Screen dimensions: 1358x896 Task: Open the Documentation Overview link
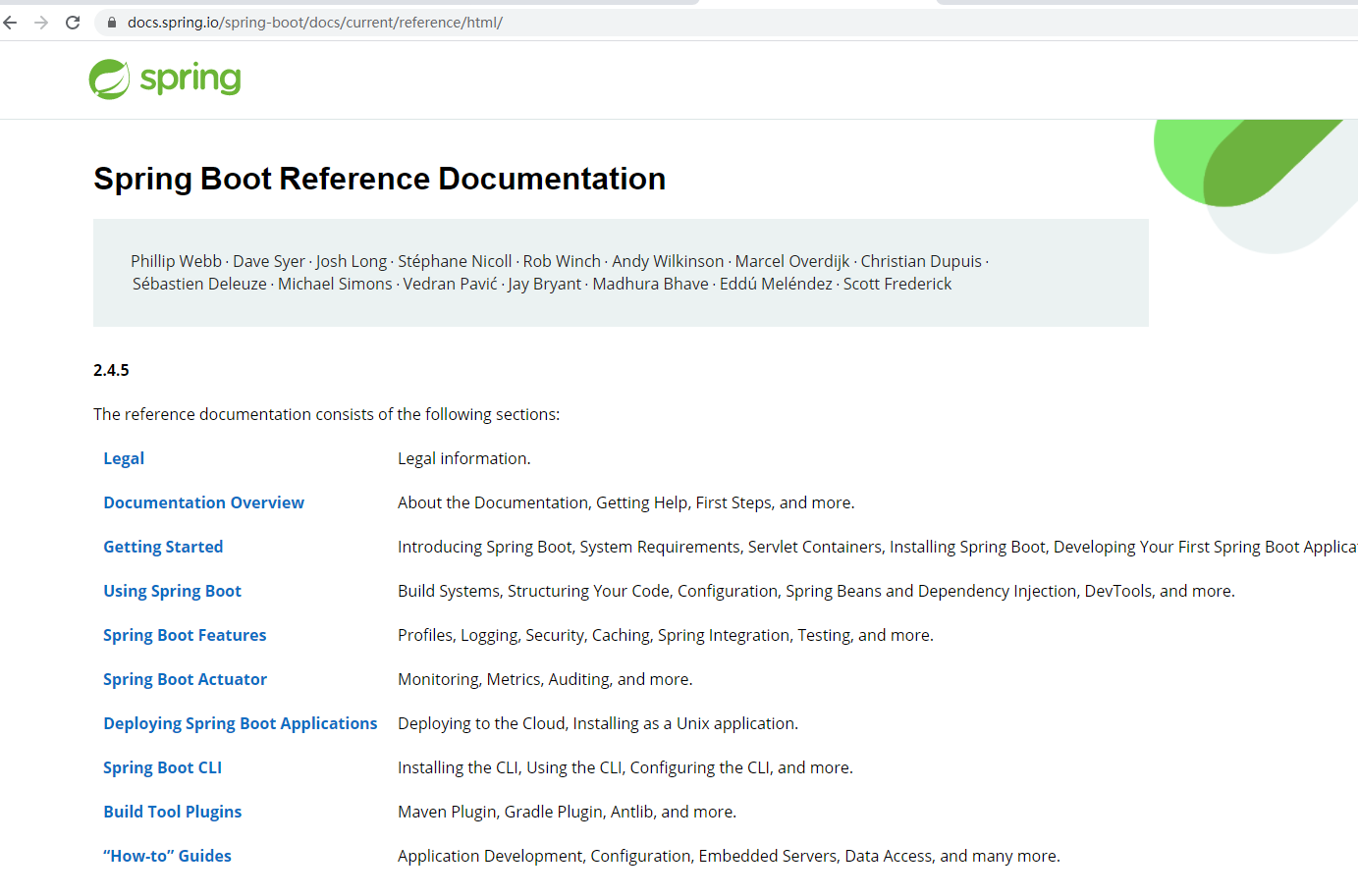click(x=204, y=502)
